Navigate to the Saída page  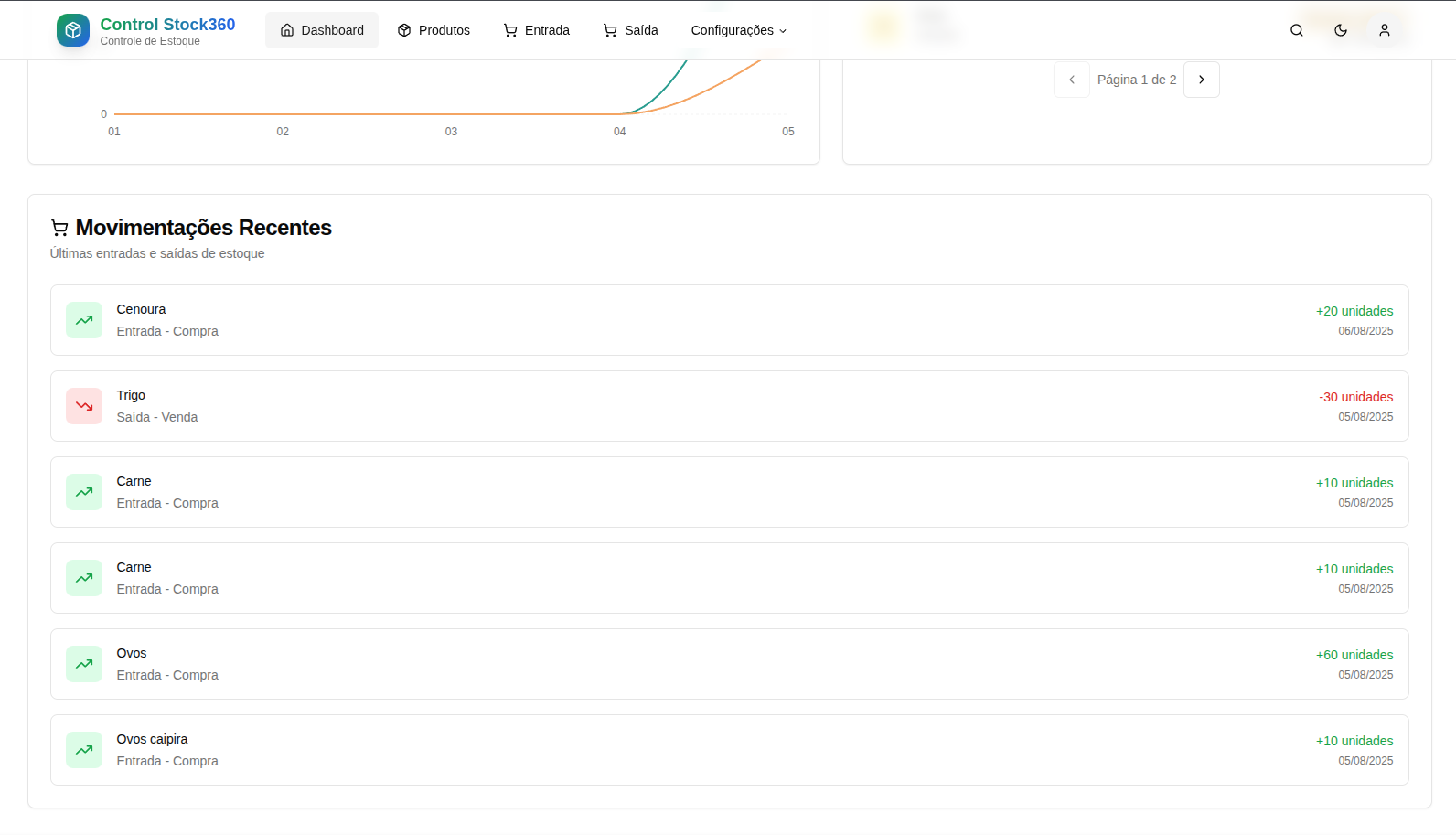tap(630, 30)
